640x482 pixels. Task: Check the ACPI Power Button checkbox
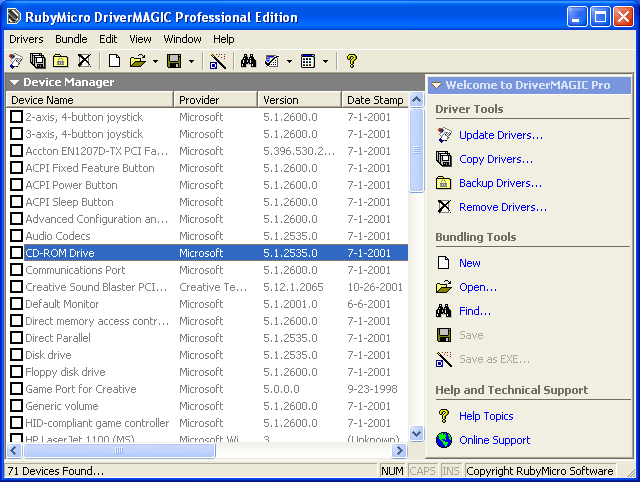(16, 185)
